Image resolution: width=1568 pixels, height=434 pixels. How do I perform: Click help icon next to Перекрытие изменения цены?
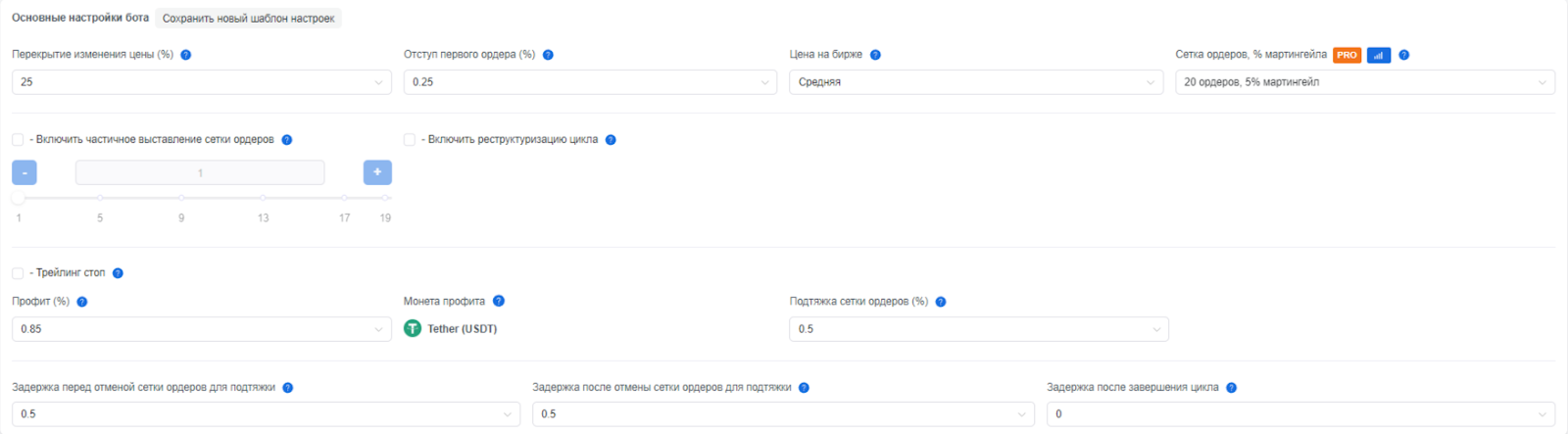coord(186,55)
